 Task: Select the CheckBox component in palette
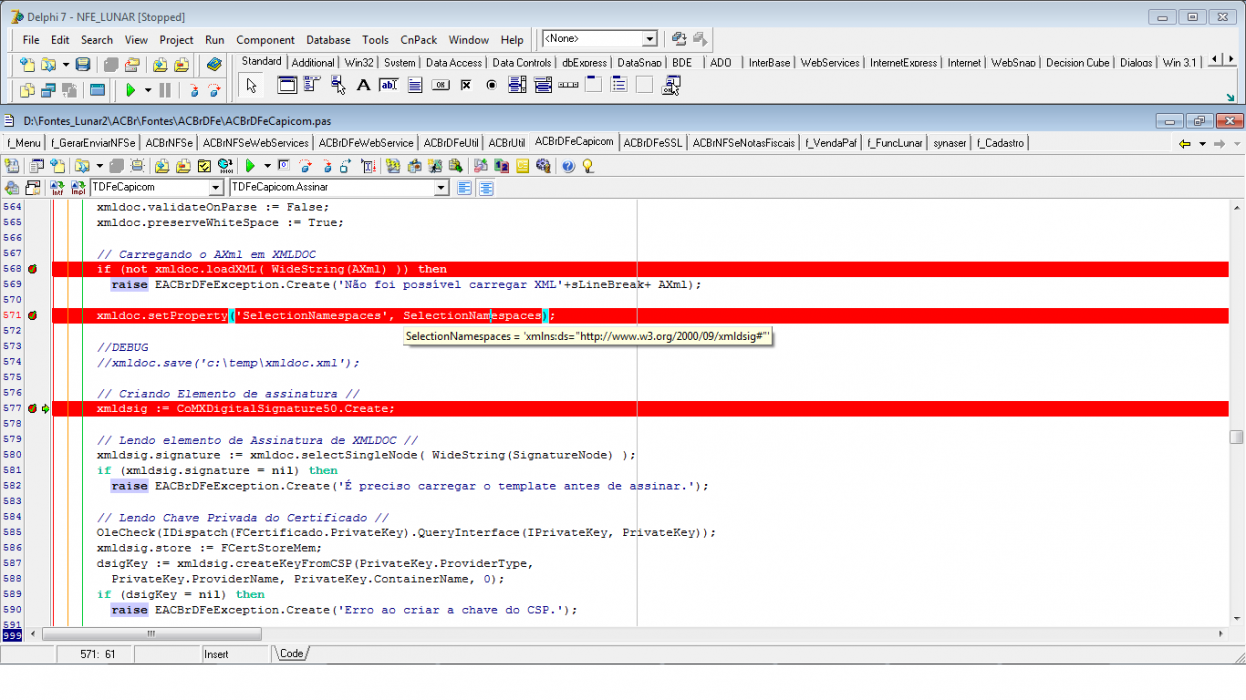(466, 86)
